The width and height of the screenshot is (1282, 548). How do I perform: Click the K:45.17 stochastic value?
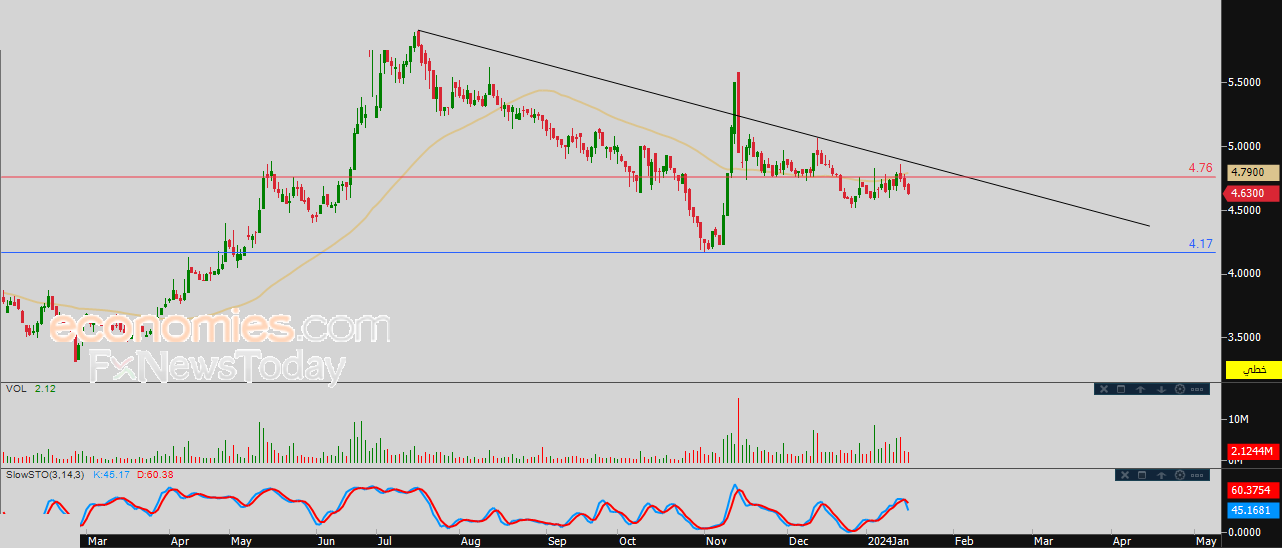coord(110,475)
